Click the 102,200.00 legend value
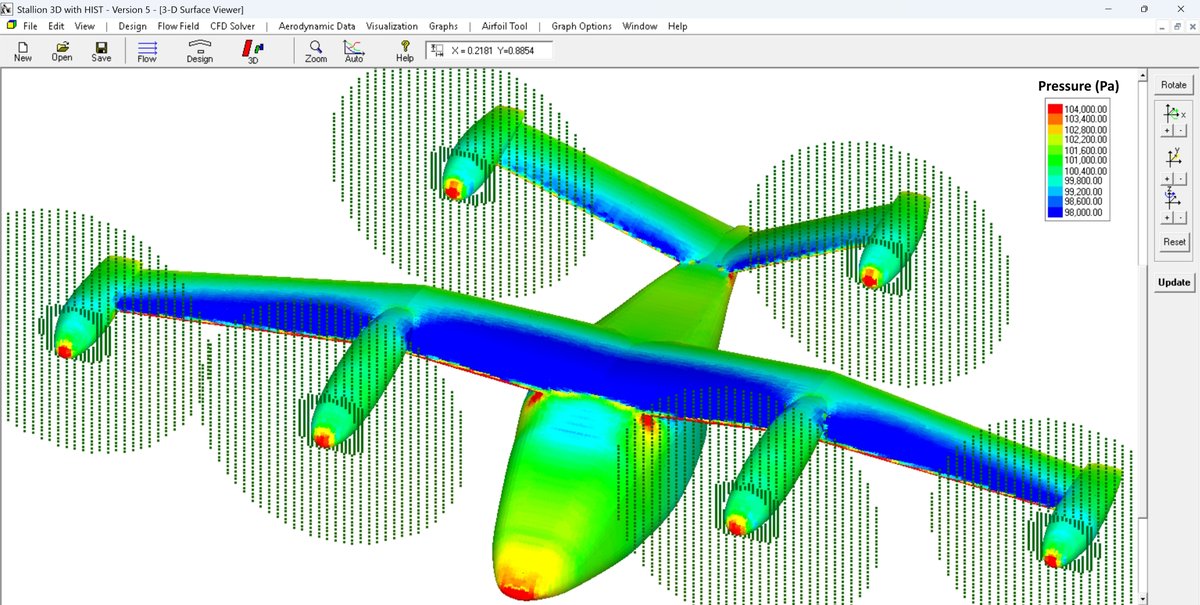The width and height of the screenshot is (1200, 605). click(x=1086, y=139)
